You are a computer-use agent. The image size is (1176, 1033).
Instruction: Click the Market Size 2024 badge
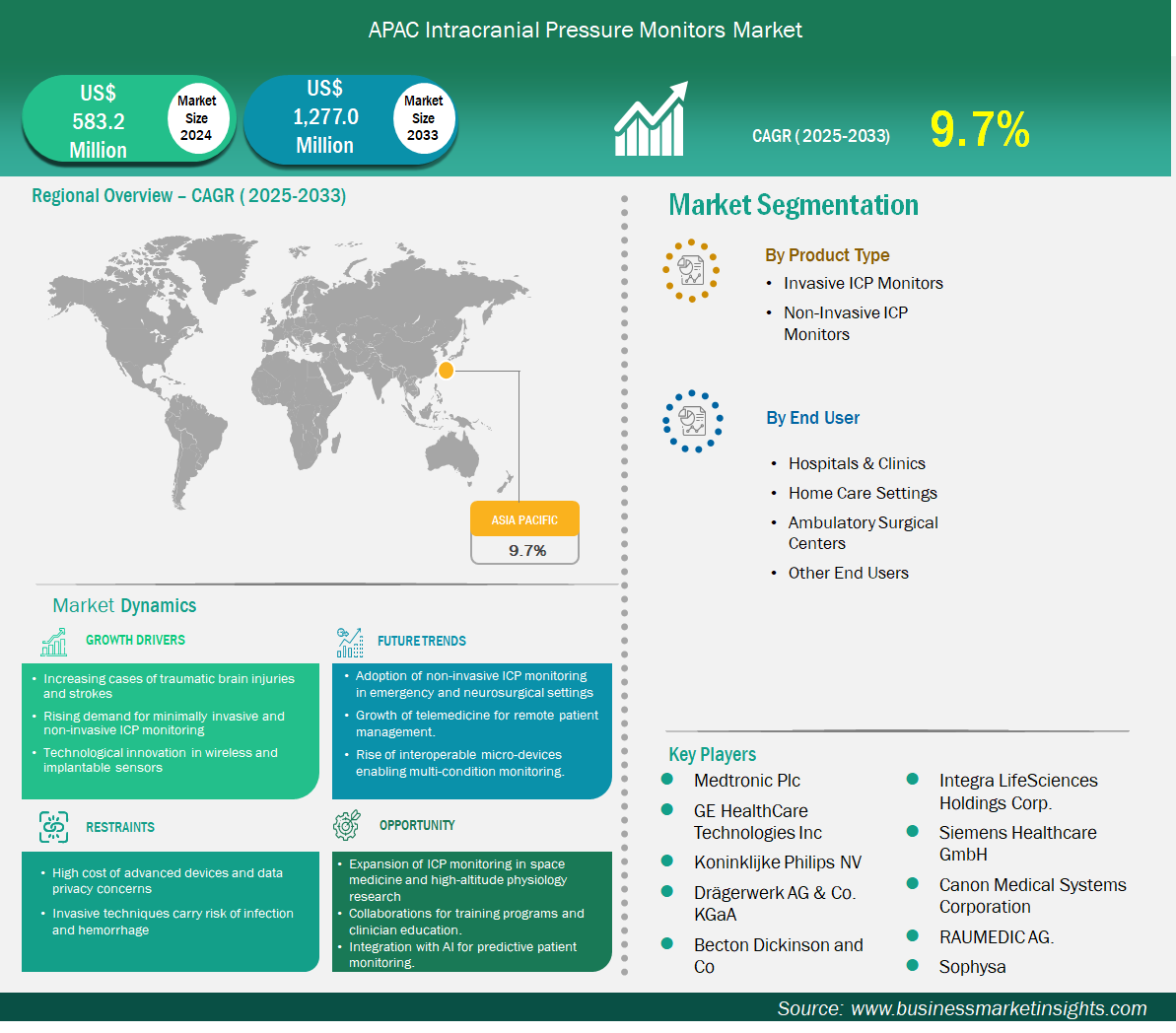click(196, 118)
